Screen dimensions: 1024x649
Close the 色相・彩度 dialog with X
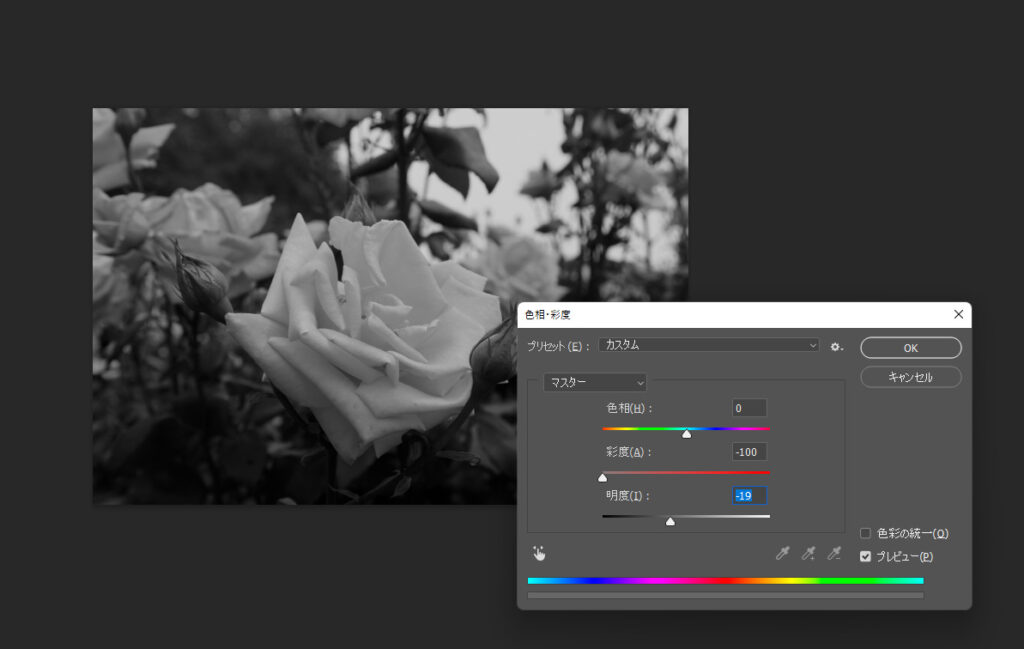click(958, 314)
